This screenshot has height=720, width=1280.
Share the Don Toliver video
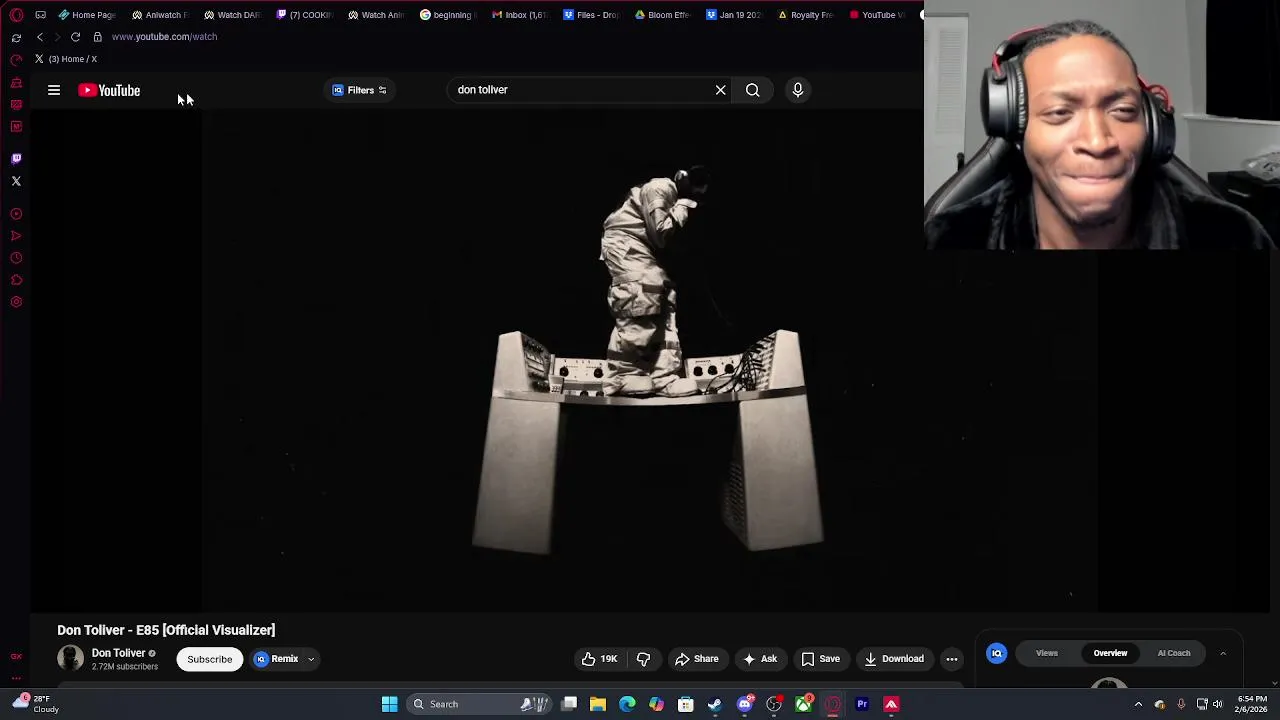pos(696,659)
